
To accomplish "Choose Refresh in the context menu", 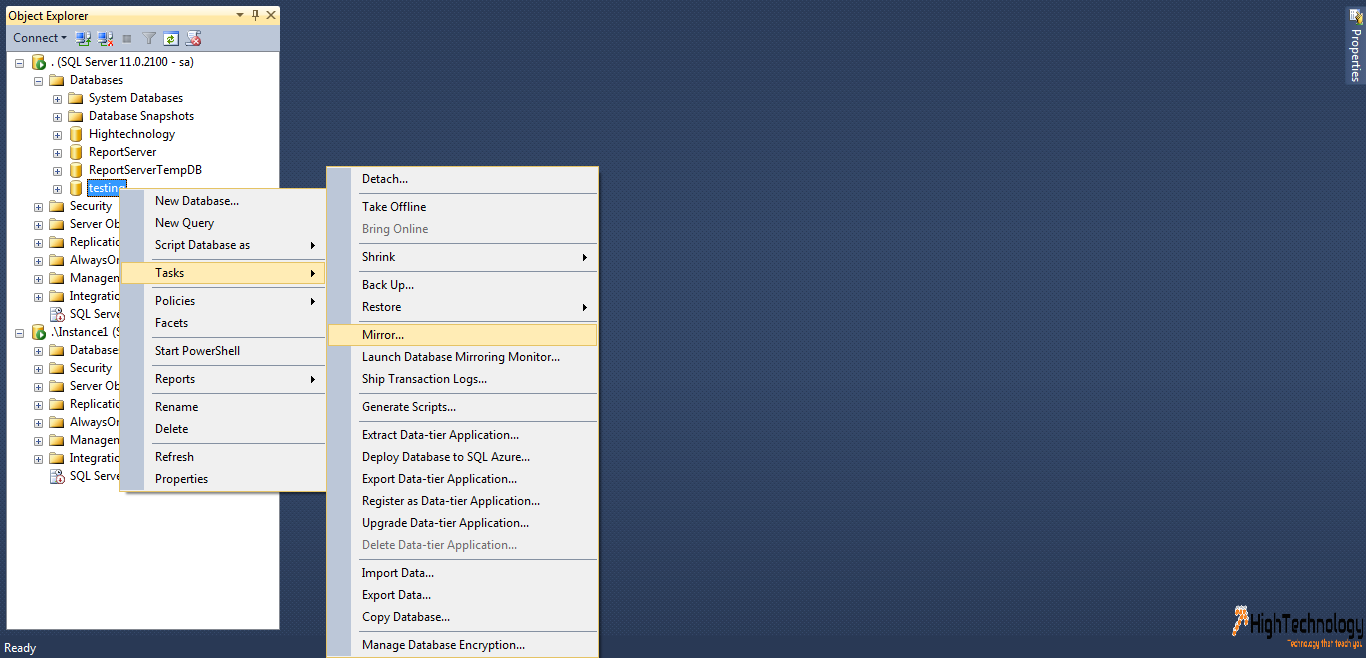I will click(223, 457).
